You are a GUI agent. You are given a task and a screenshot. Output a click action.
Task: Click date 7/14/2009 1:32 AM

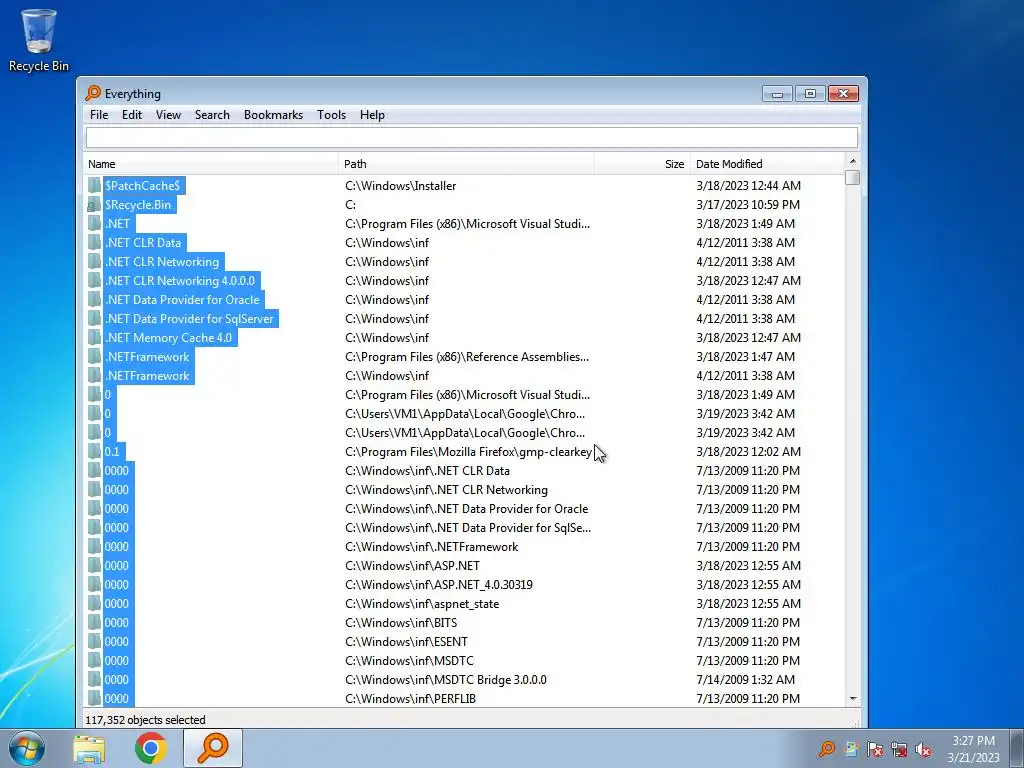[745, 679]
